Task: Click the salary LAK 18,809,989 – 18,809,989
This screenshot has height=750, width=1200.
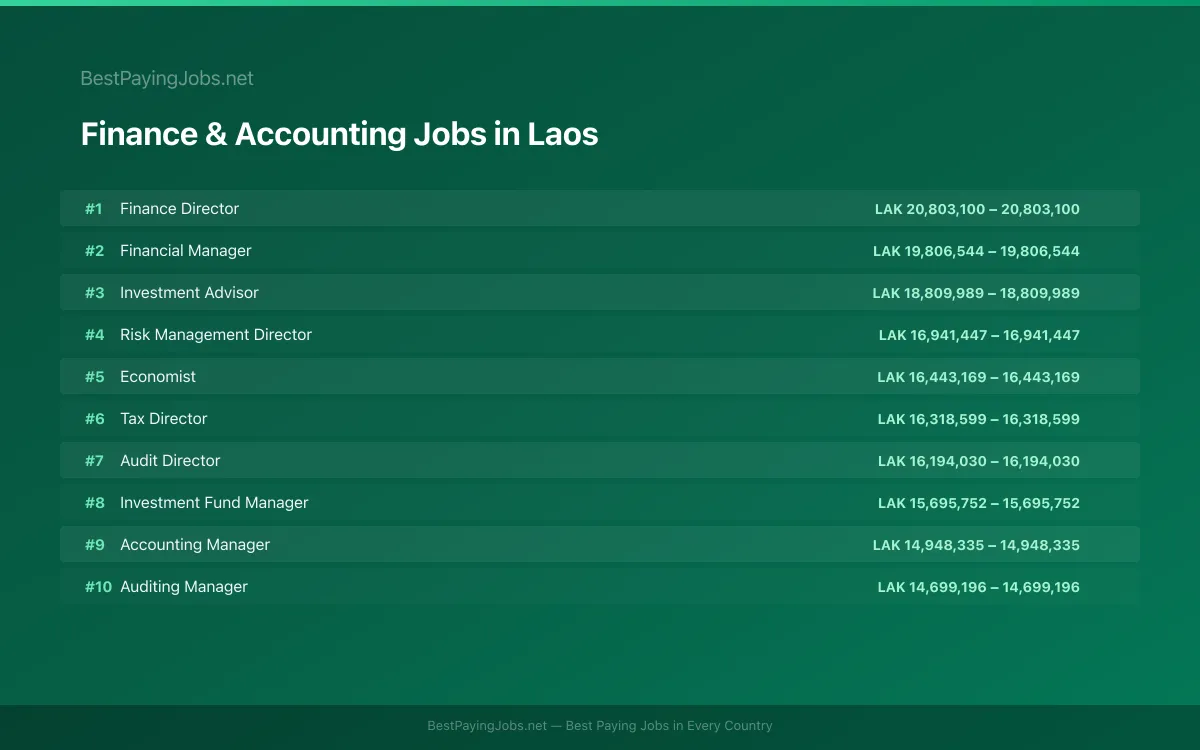Action: tap(976, 293)
